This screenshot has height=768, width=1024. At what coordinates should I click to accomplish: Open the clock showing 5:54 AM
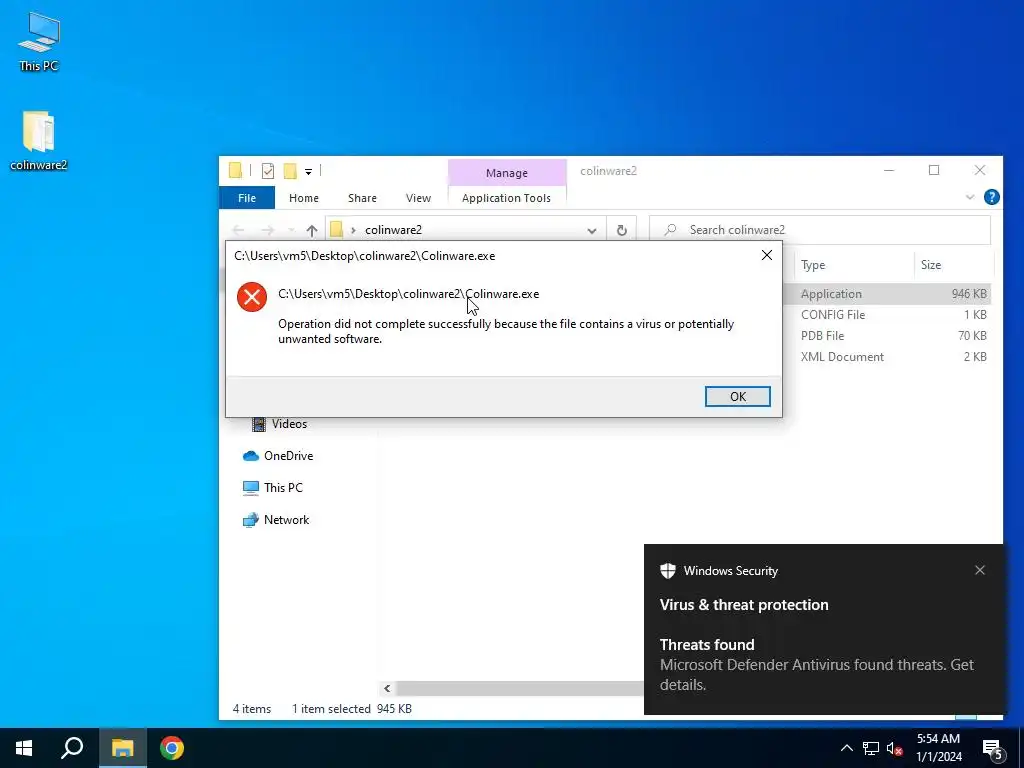[x=938, y=748]
